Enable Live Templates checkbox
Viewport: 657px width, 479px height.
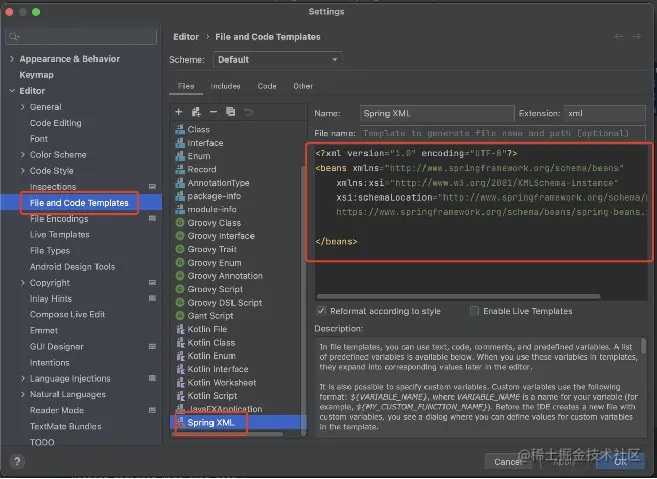point(474,311)
